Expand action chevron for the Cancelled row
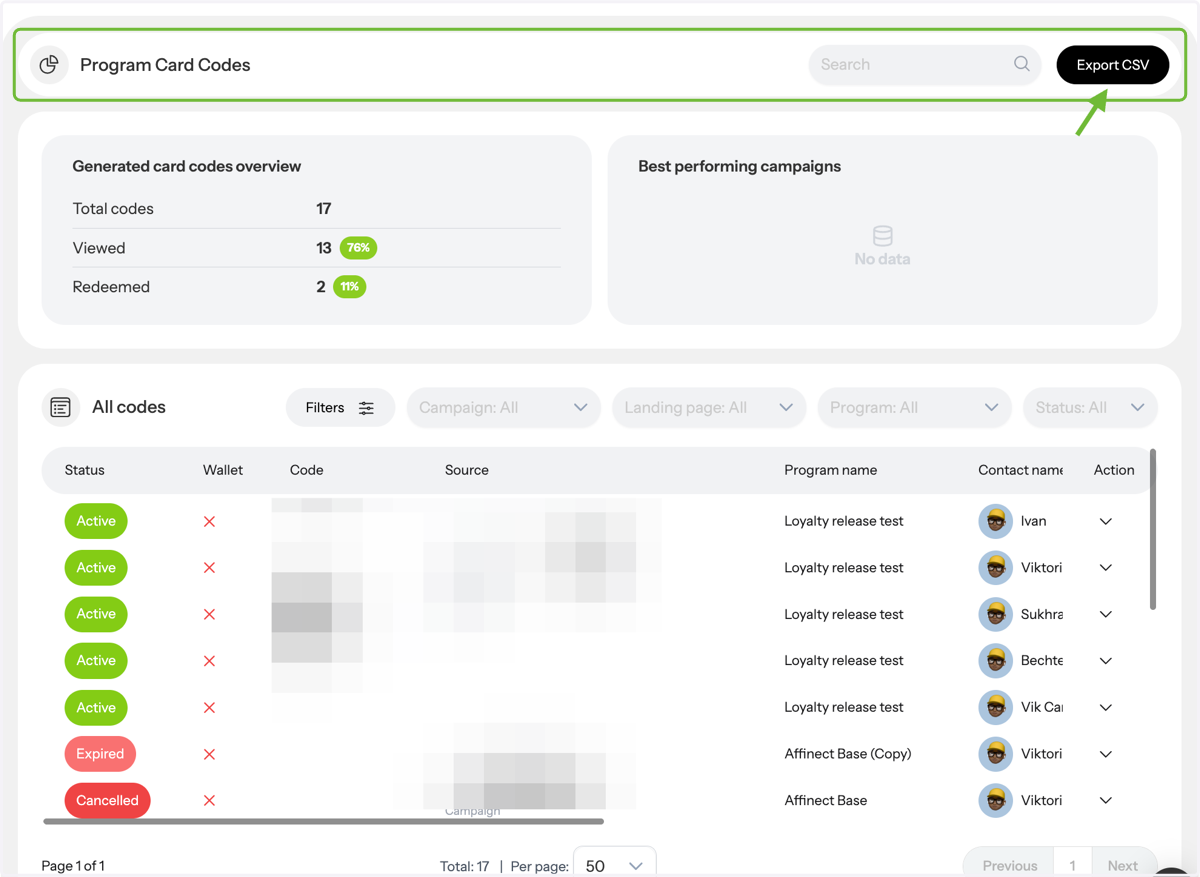The width and height of the screenshot is (1200, 877). tap(1106, 800)
